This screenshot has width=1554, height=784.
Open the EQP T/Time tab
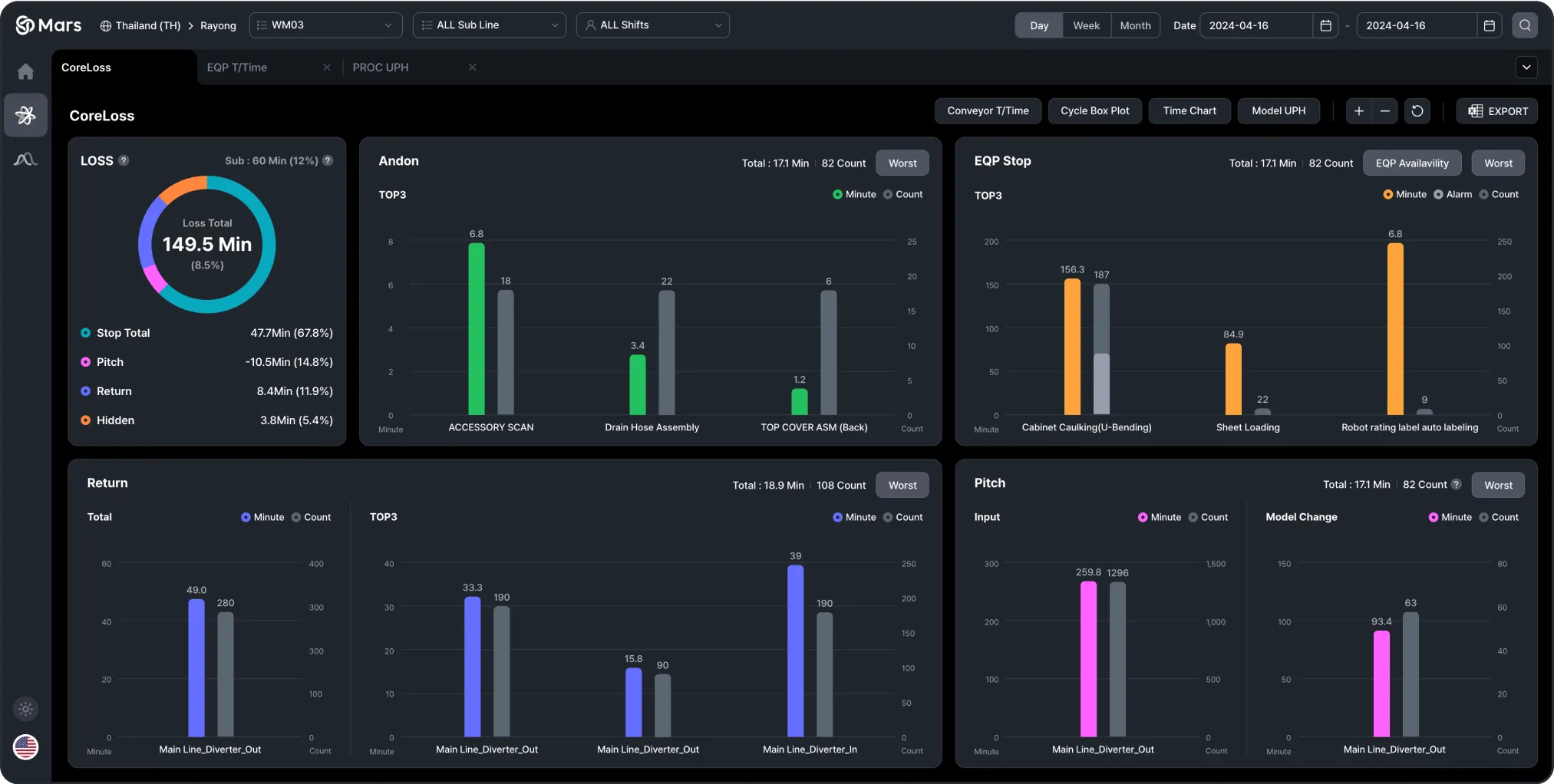(x=236, y=68)
